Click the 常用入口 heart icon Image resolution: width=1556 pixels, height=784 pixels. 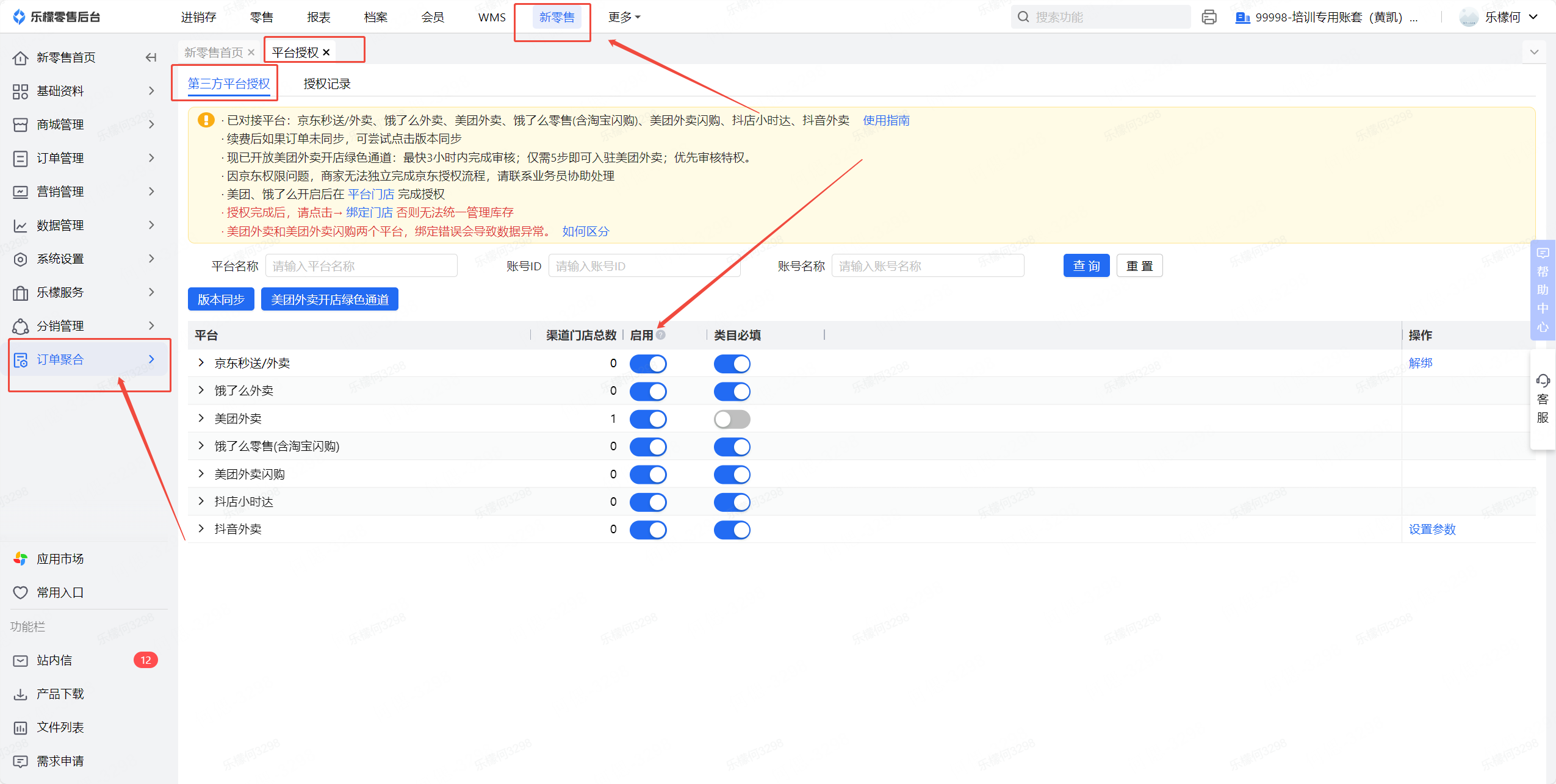point(20,592)
